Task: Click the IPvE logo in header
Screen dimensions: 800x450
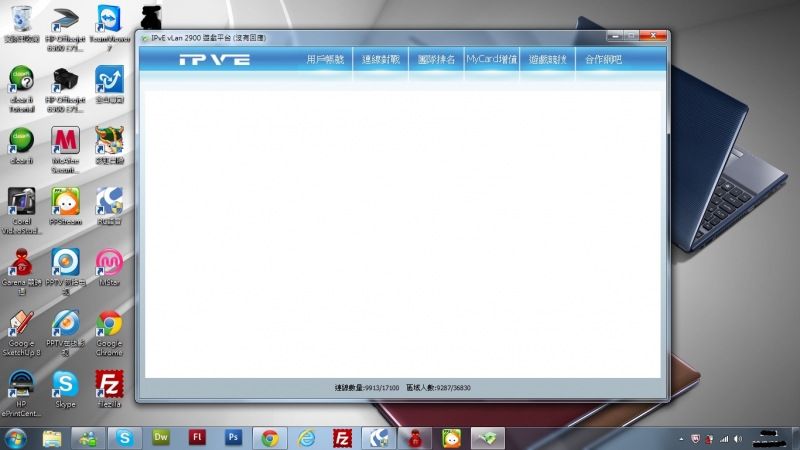Action: (215, 60)
